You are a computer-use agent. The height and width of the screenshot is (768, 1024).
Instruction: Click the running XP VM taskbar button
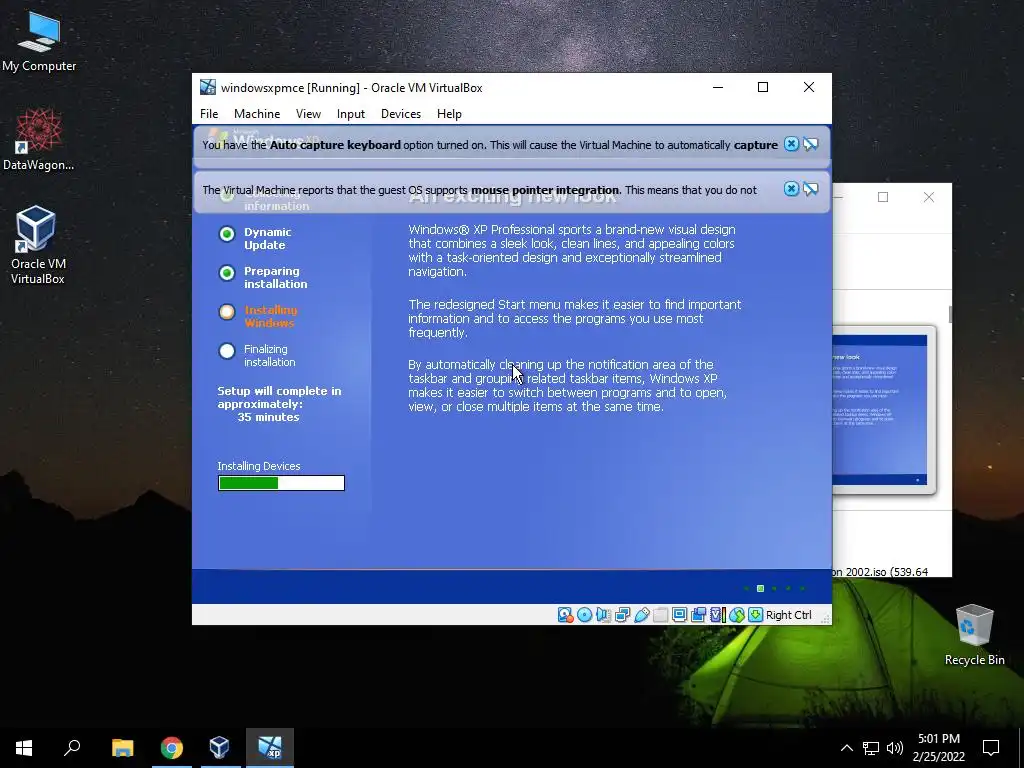click(270, 748)
